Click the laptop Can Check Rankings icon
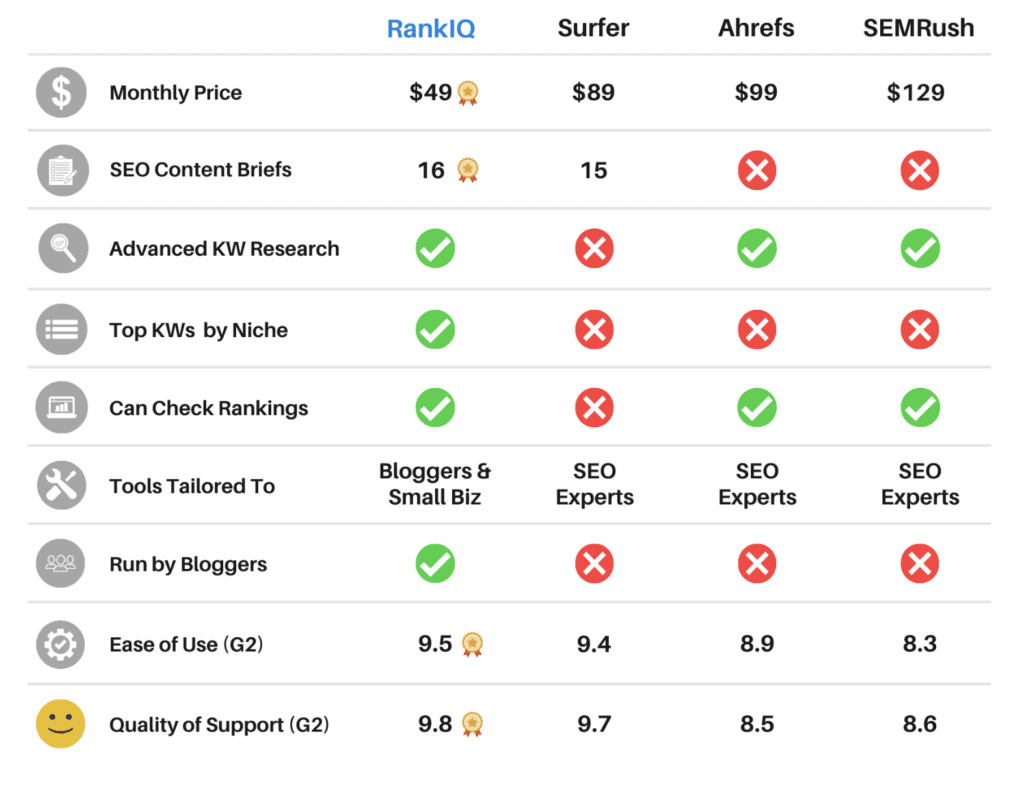The image size is (1024, 785). coord(62,408)
